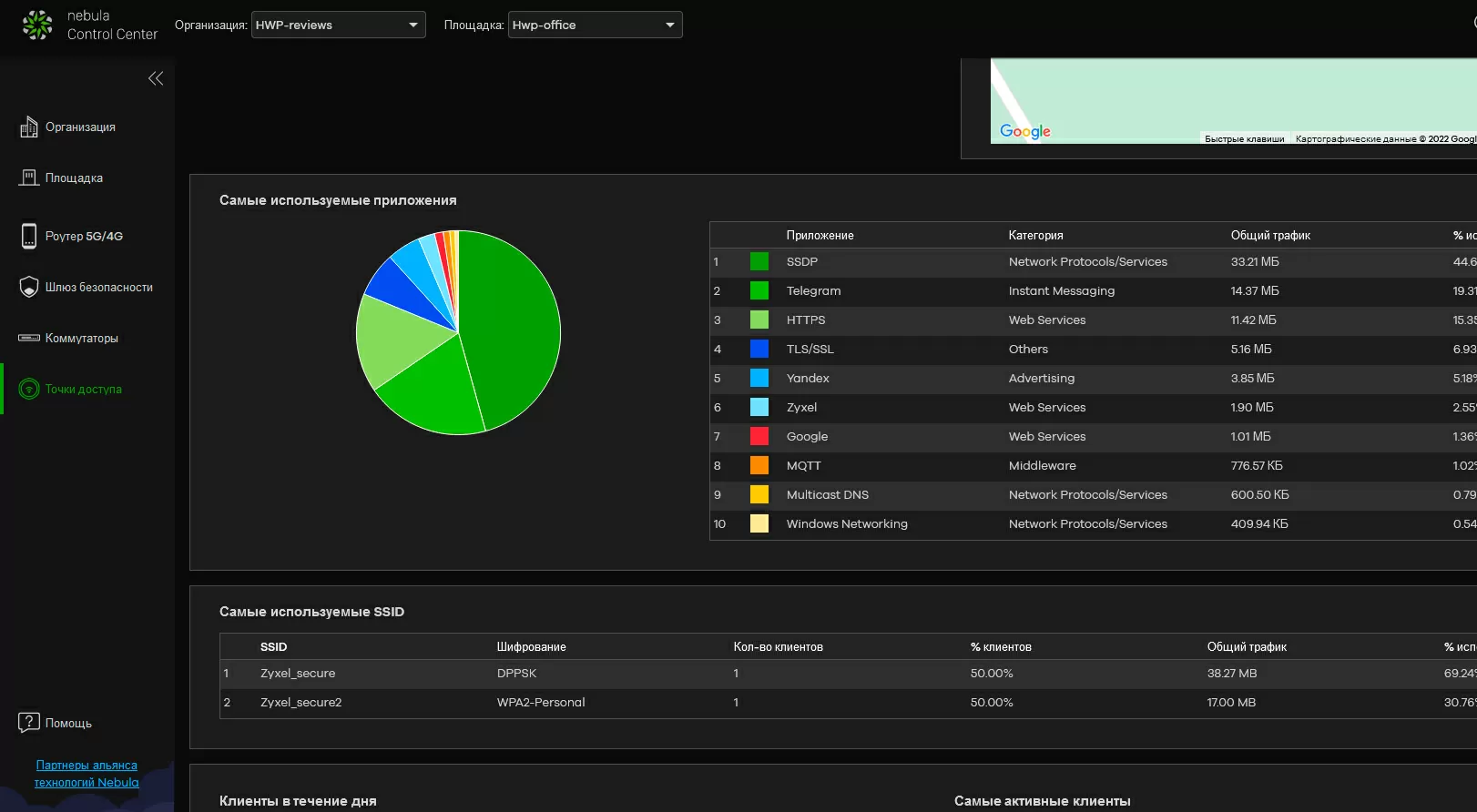Click the Advertising category cell
Viewport: 1477px width, 812px height.
(x=1041, y=378)
